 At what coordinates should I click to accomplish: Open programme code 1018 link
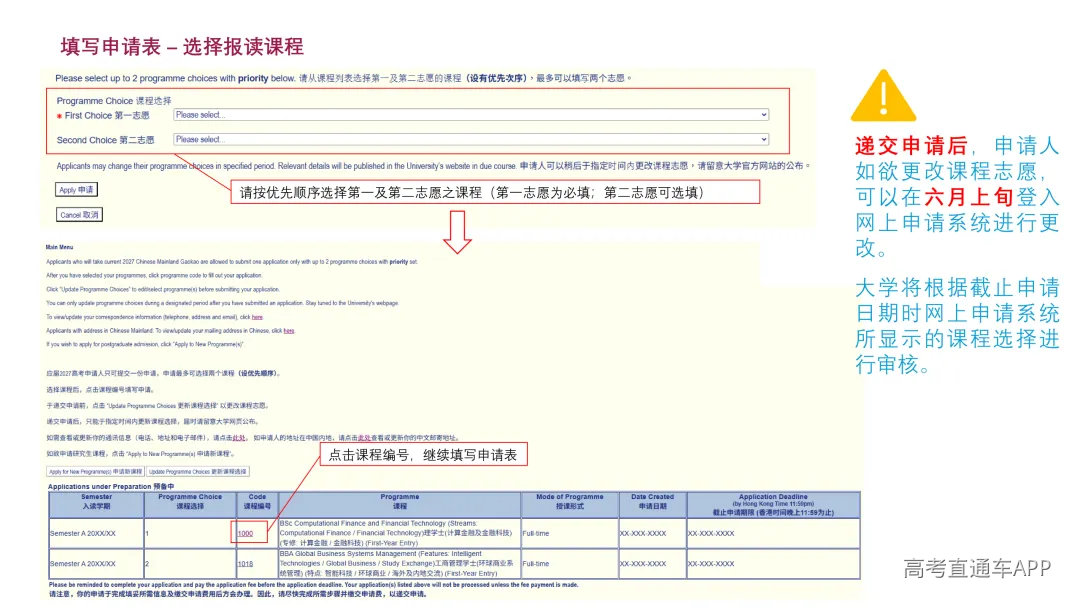[245, 564]
